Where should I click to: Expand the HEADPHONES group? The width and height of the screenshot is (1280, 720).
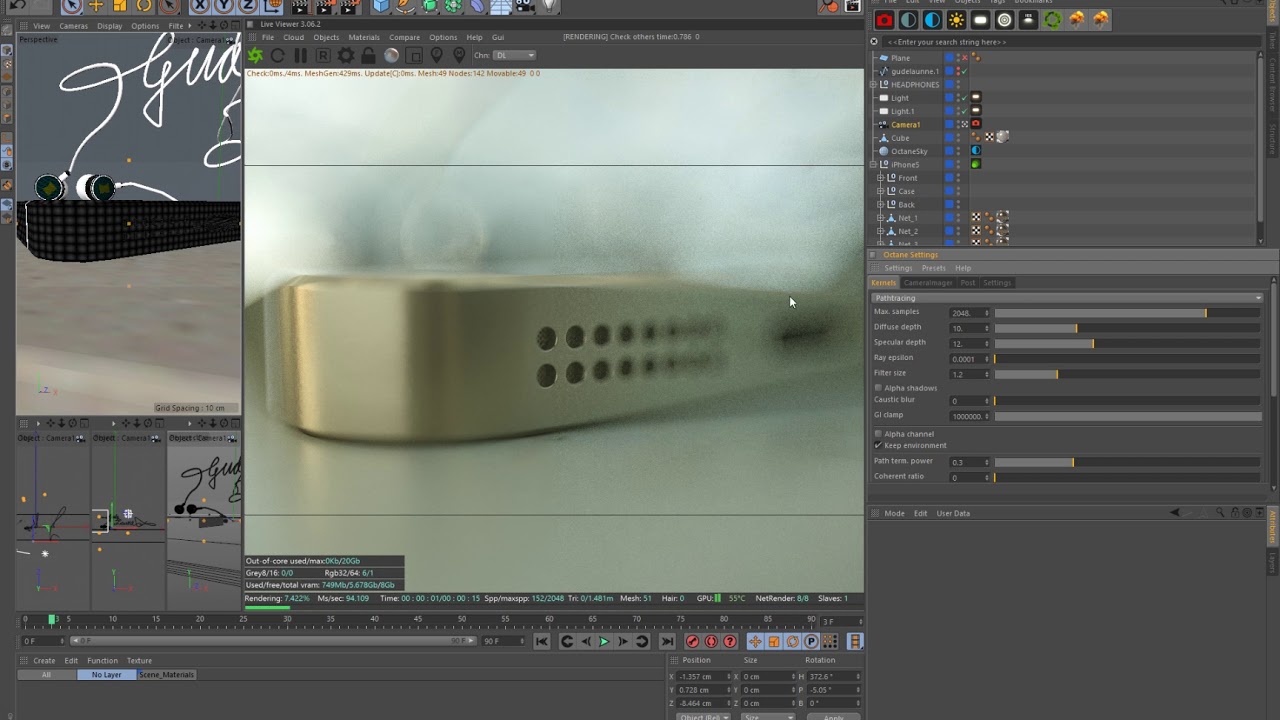pyautogui.click(x=873, y=85)
